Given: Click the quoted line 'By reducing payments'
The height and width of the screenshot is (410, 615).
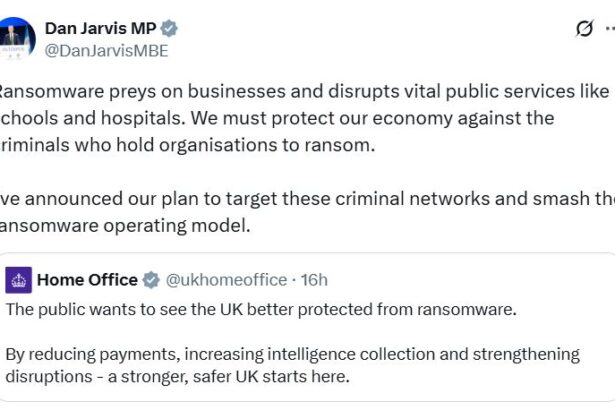Looking at the screenshot, I should pos(292,354).
